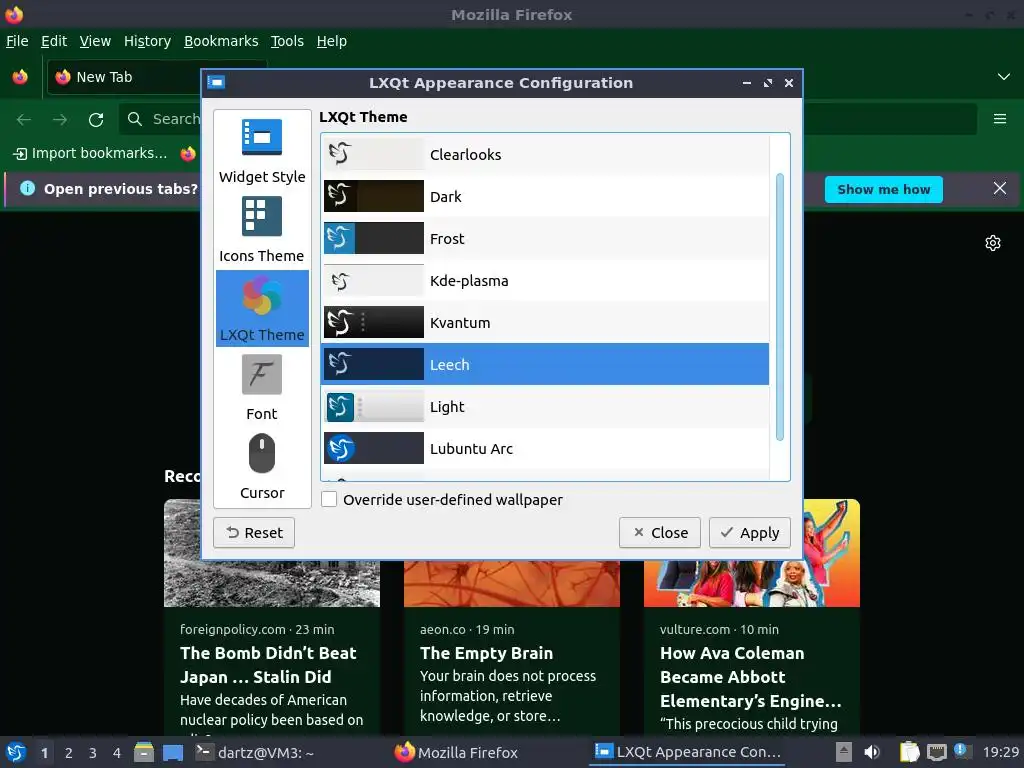
Task: Open the Firefox Tools menu
Action: [x=287, y=41]
